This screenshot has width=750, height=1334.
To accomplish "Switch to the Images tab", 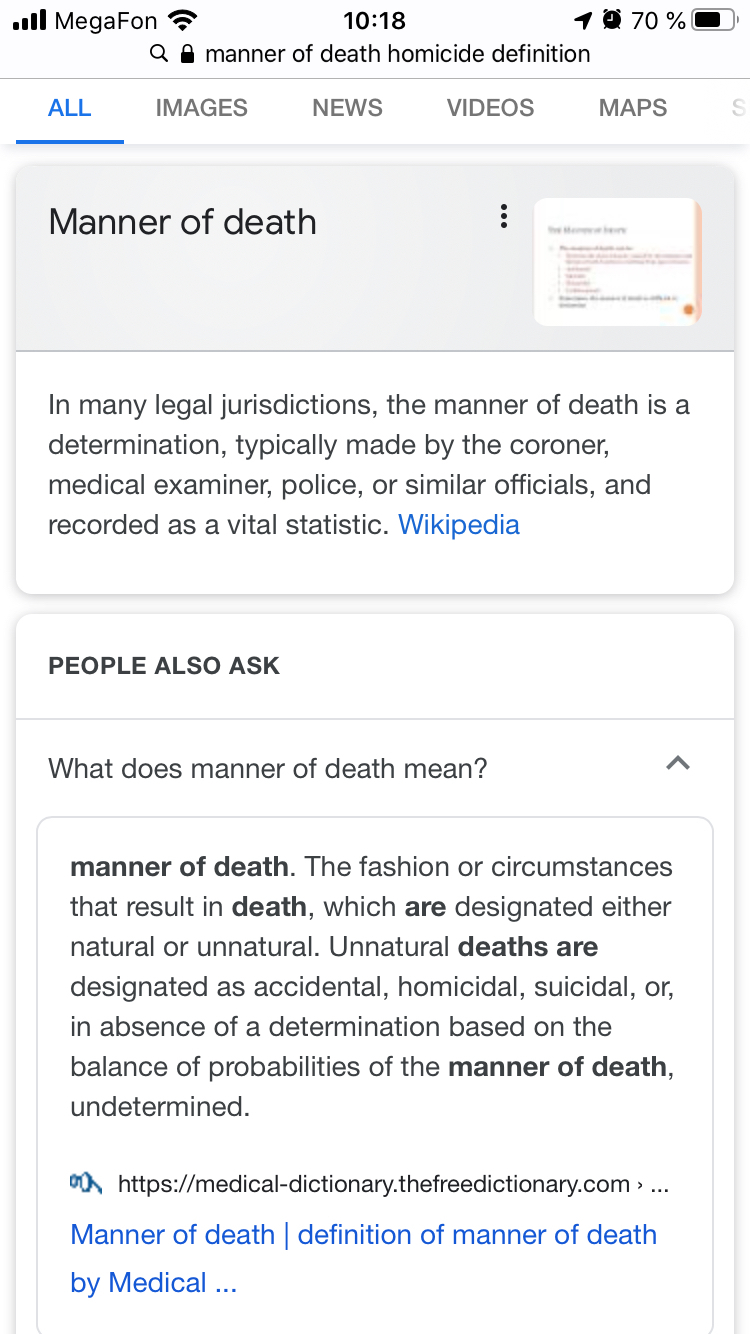I will click(201, 108).
